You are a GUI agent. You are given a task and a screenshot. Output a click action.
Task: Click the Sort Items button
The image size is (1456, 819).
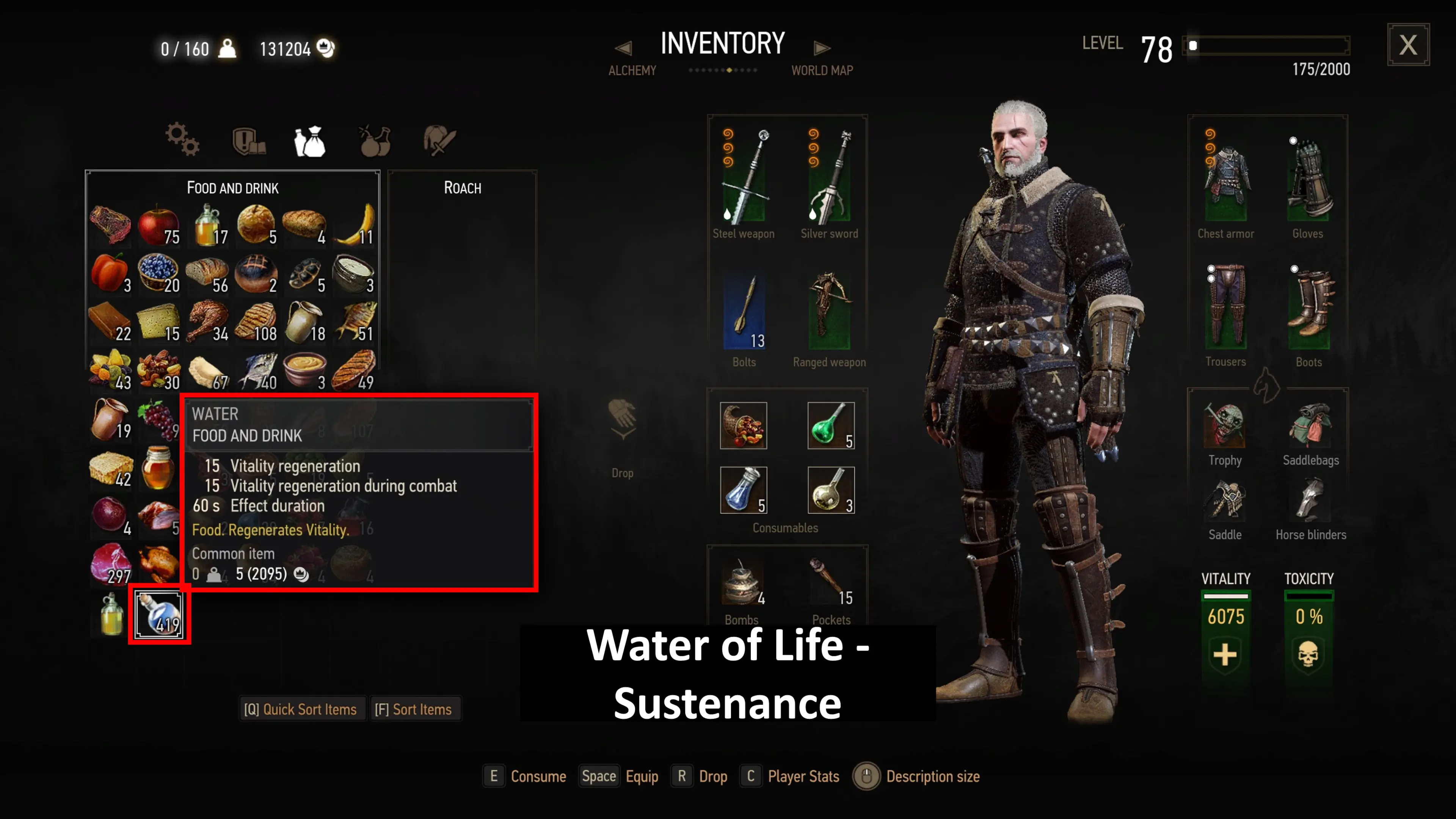tap(413, 709)
